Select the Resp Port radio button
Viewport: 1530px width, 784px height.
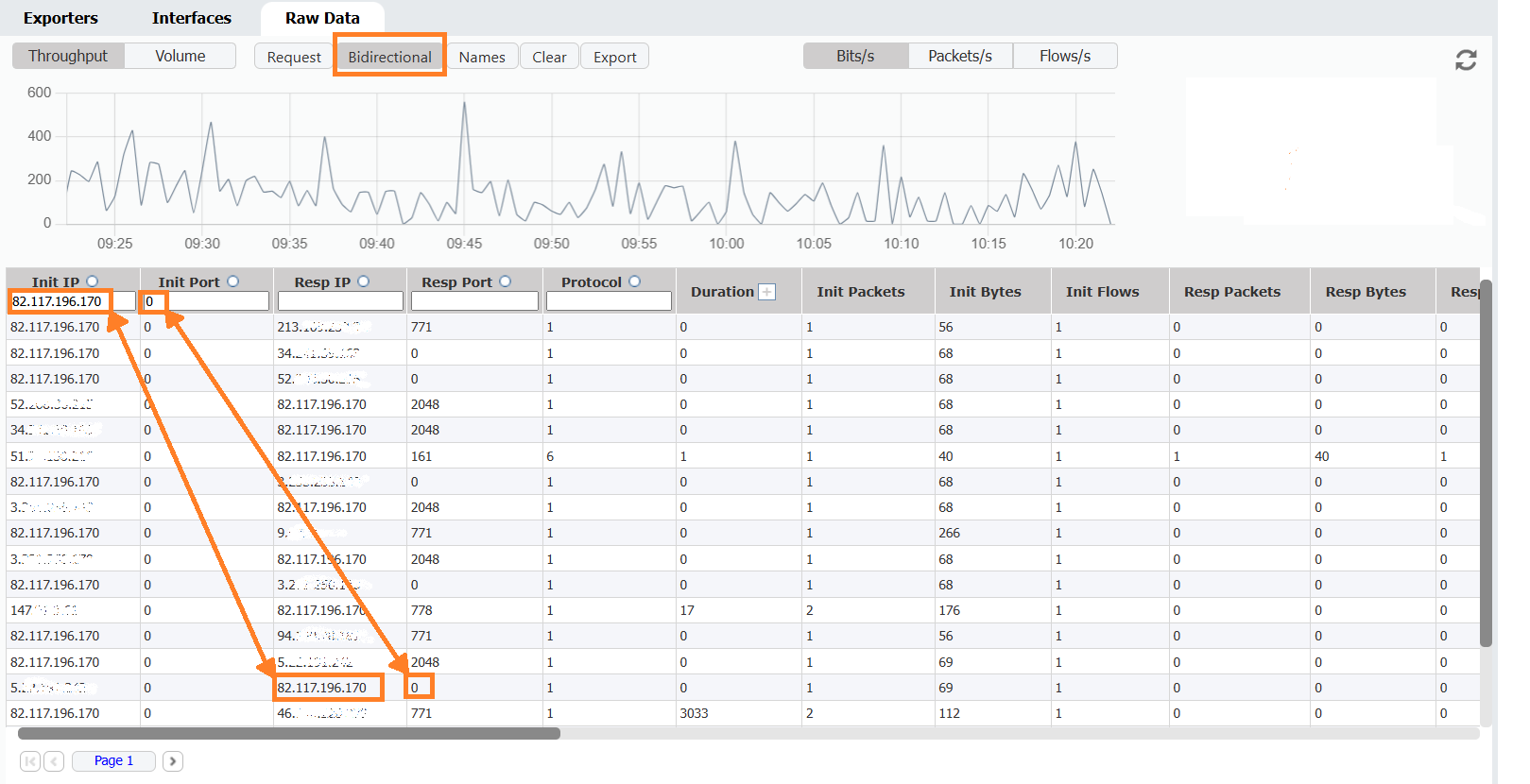[x=506, y=281]
